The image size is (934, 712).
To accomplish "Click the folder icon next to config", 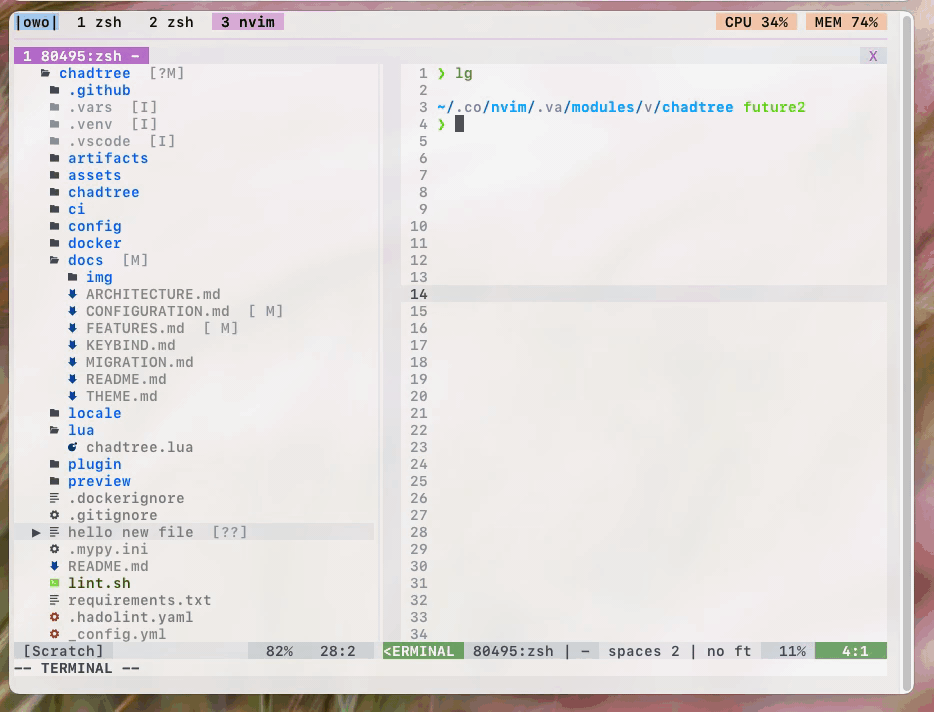I will point(55,226).
